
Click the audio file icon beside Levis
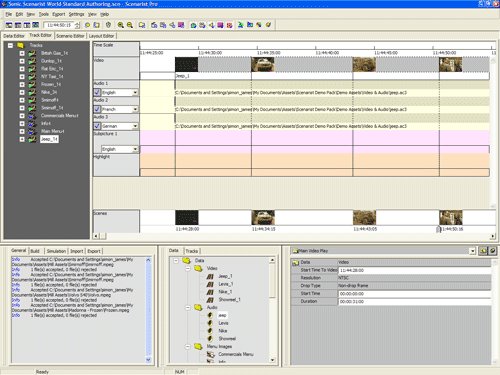(x=210, y=323)
